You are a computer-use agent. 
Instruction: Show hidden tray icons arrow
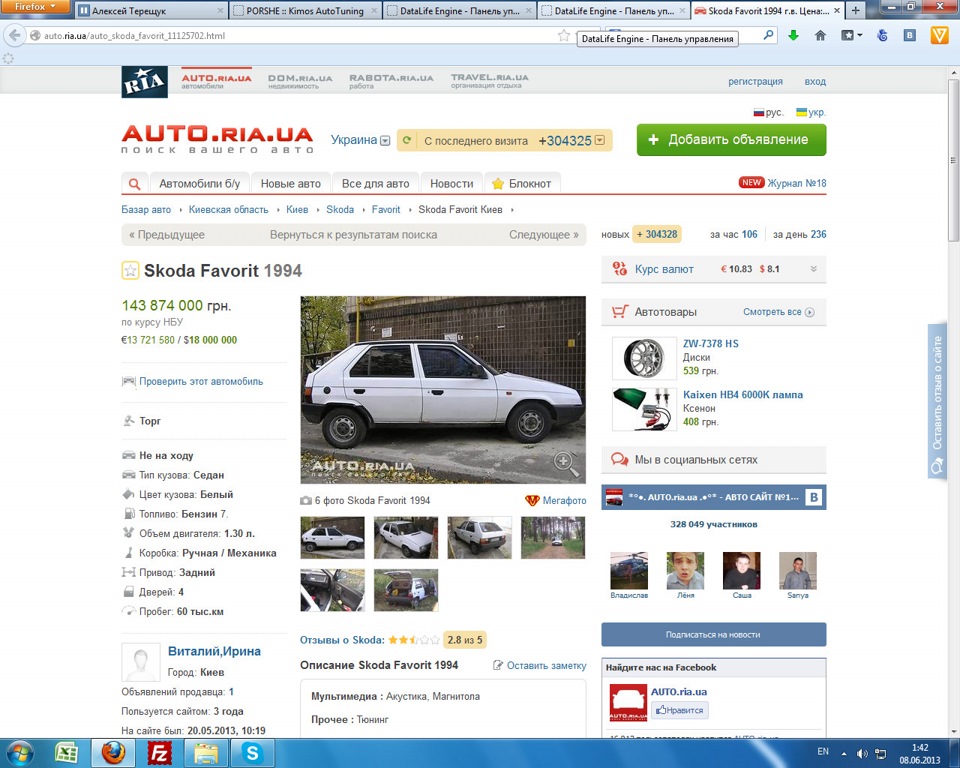point(844,754)
